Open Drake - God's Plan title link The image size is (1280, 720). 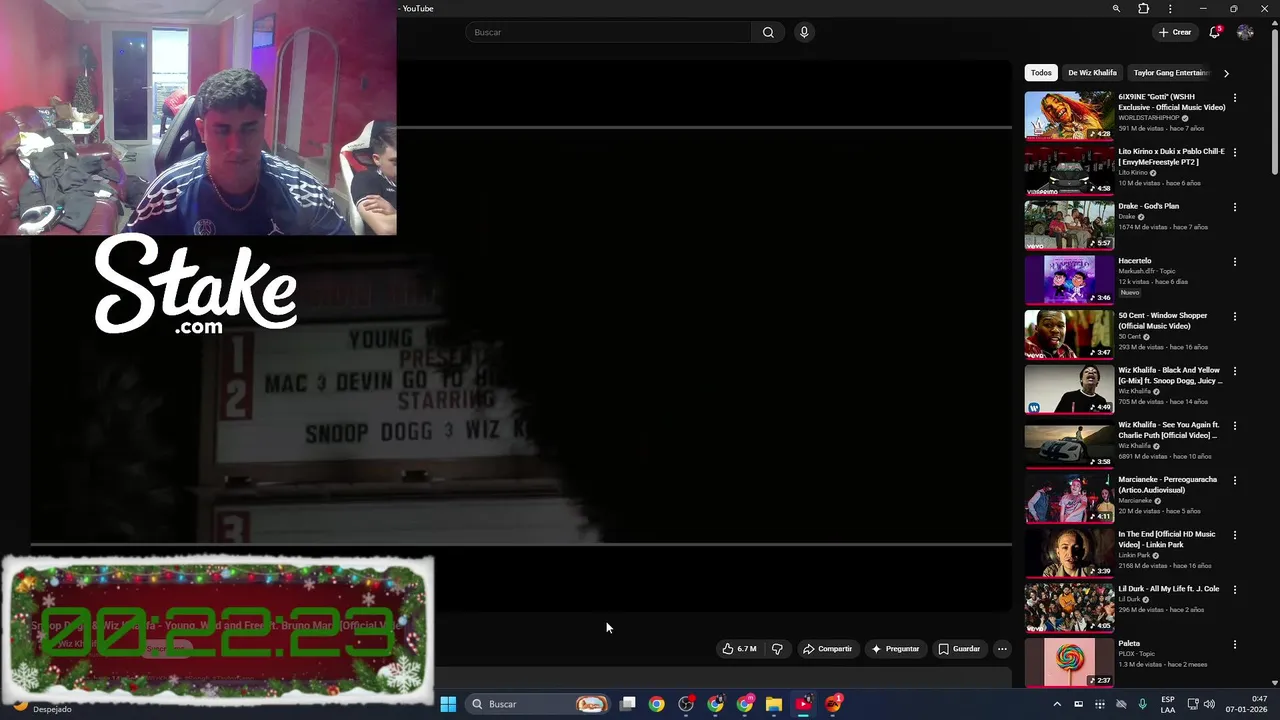1148,206
